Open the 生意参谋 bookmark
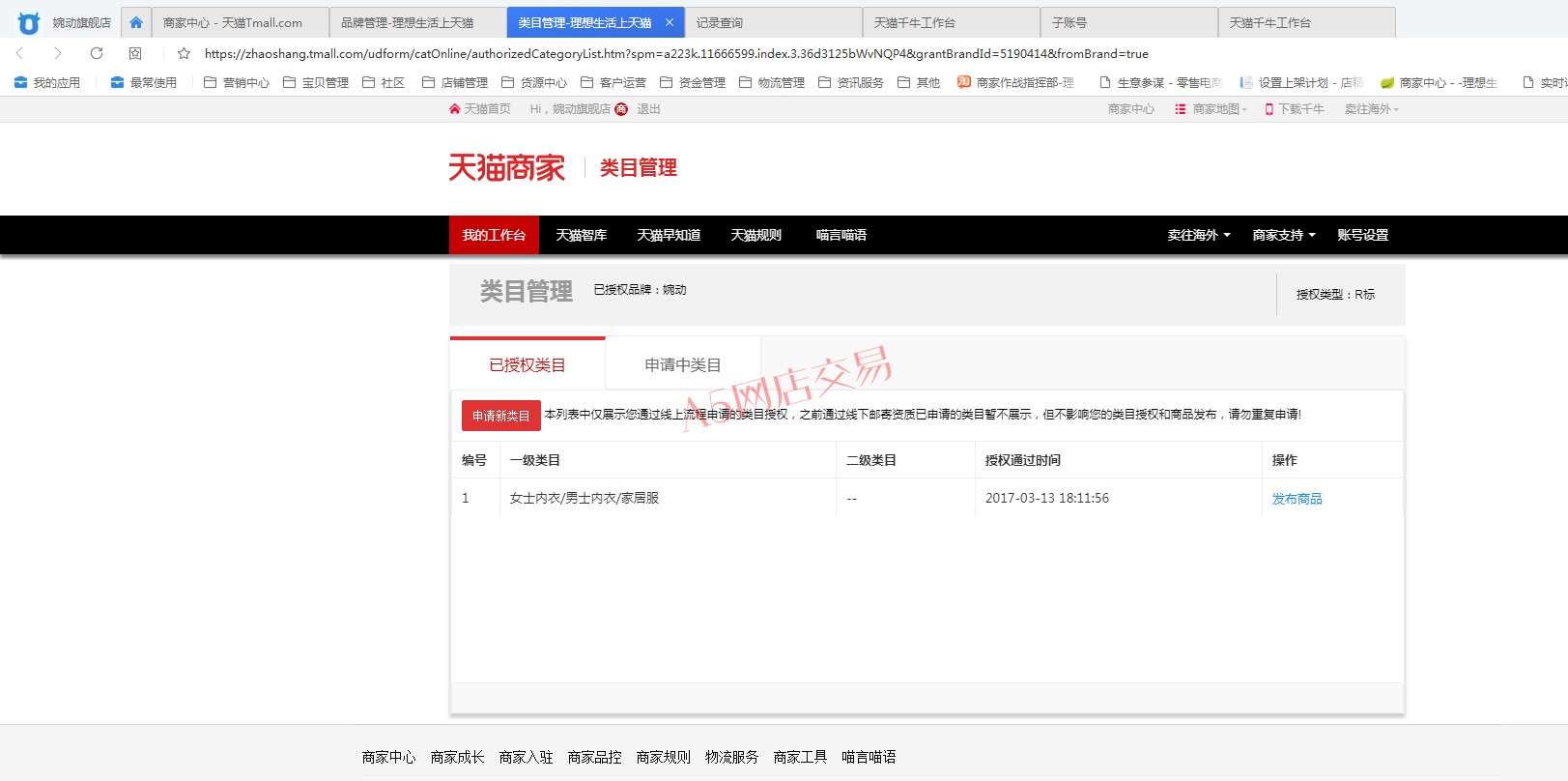Screen dimensions: 1568x781 point(1160,82)
